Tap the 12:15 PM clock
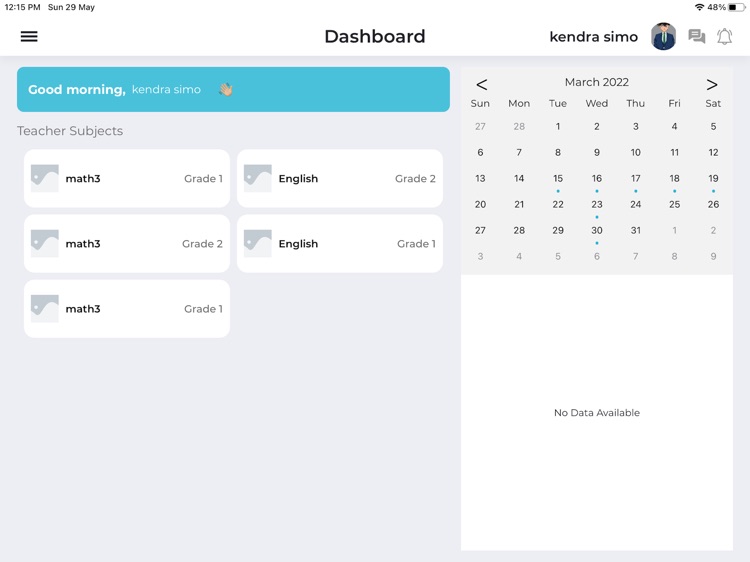Viewport: 750px width, 562px height. click(22, 7)
